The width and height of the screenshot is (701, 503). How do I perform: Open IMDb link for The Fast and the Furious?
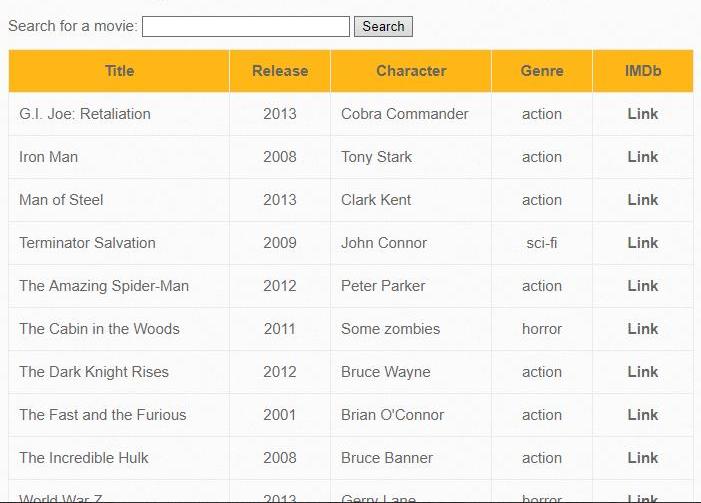(643, 414)
